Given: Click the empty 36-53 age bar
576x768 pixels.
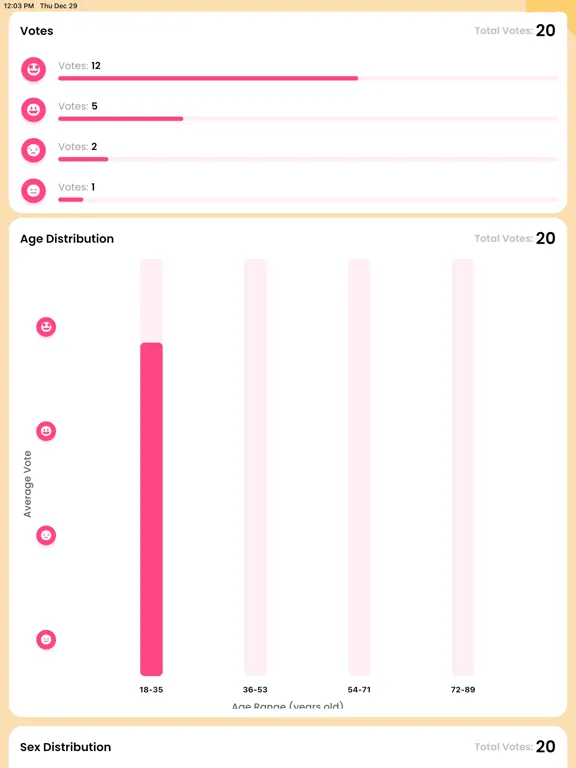Looking at the screenshot, I should point(255,468).
